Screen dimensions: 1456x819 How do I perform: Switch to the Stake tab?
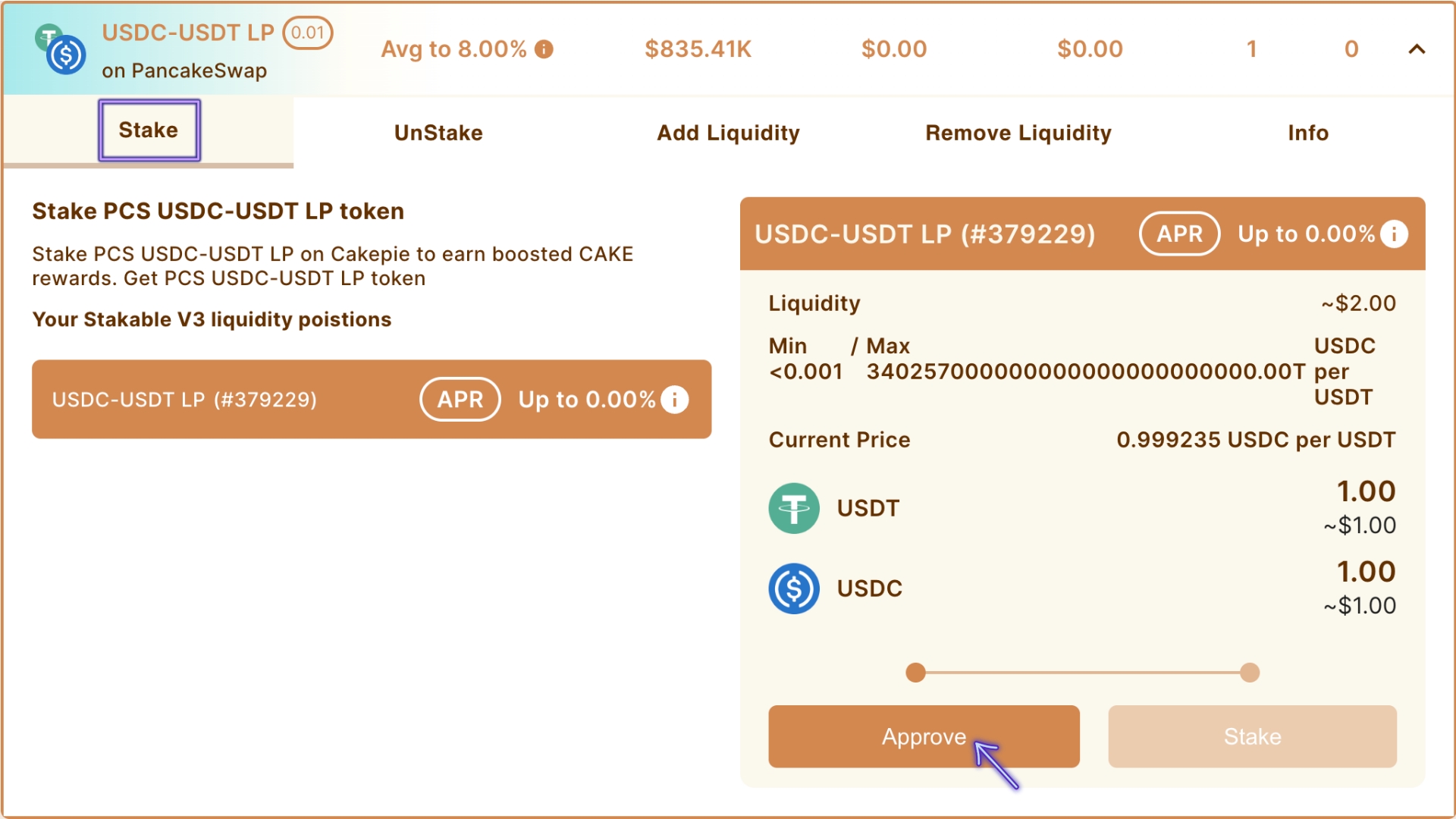[x=149, y=130]
